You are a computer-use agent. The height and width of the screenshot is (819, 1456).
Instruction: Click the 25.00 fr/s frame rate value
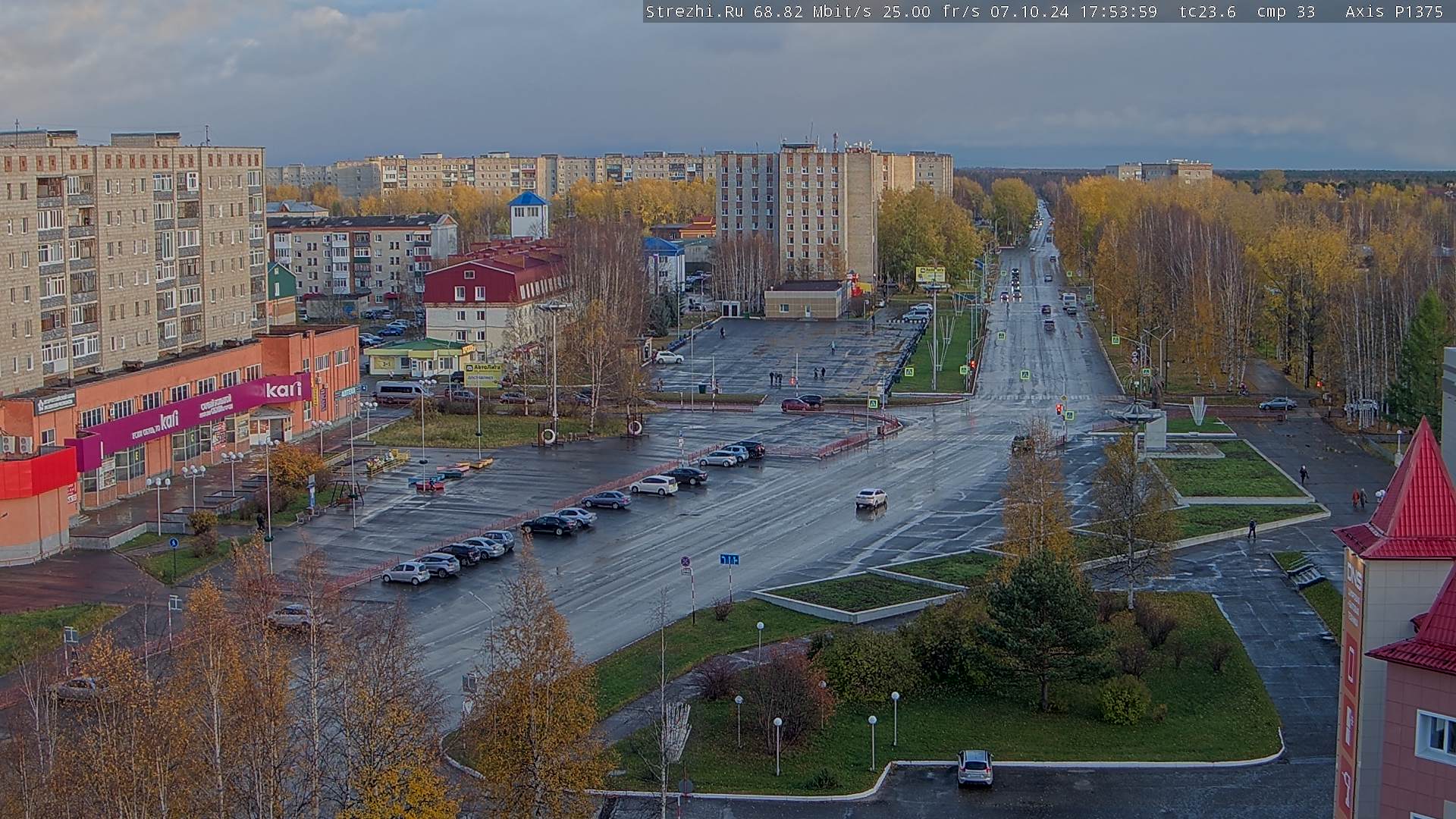tap(931, 11)
